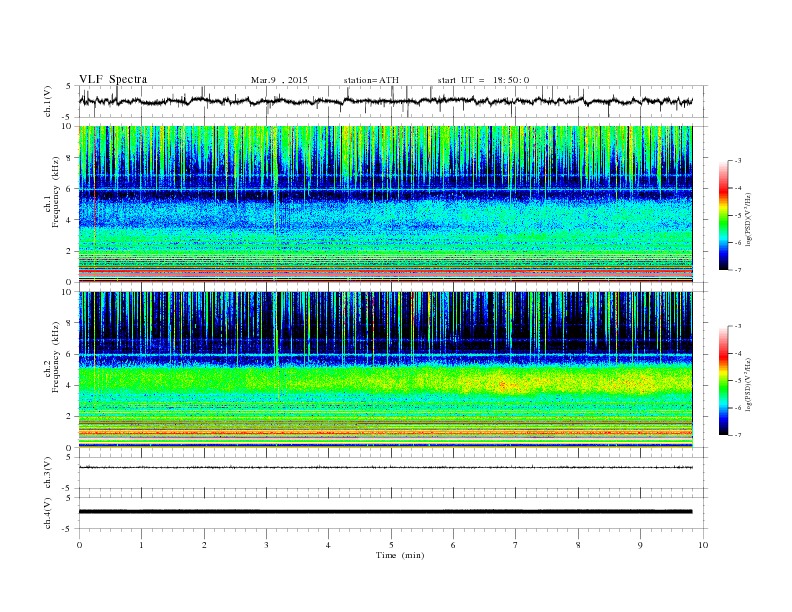Click the log(PSD) label beside the ch.2 color bar

[x=749, y=385]
